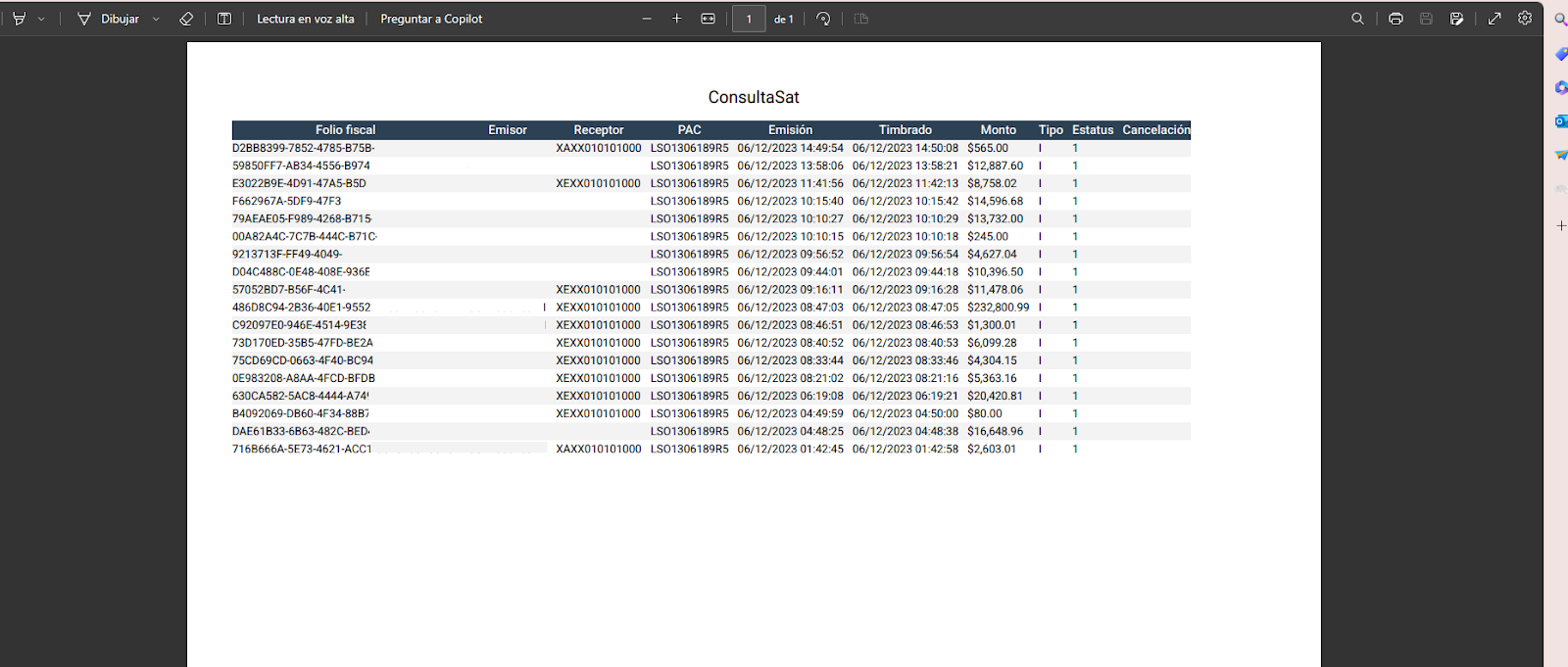Click the Emisión column header
1568x667 pixels.
point(791,129)
